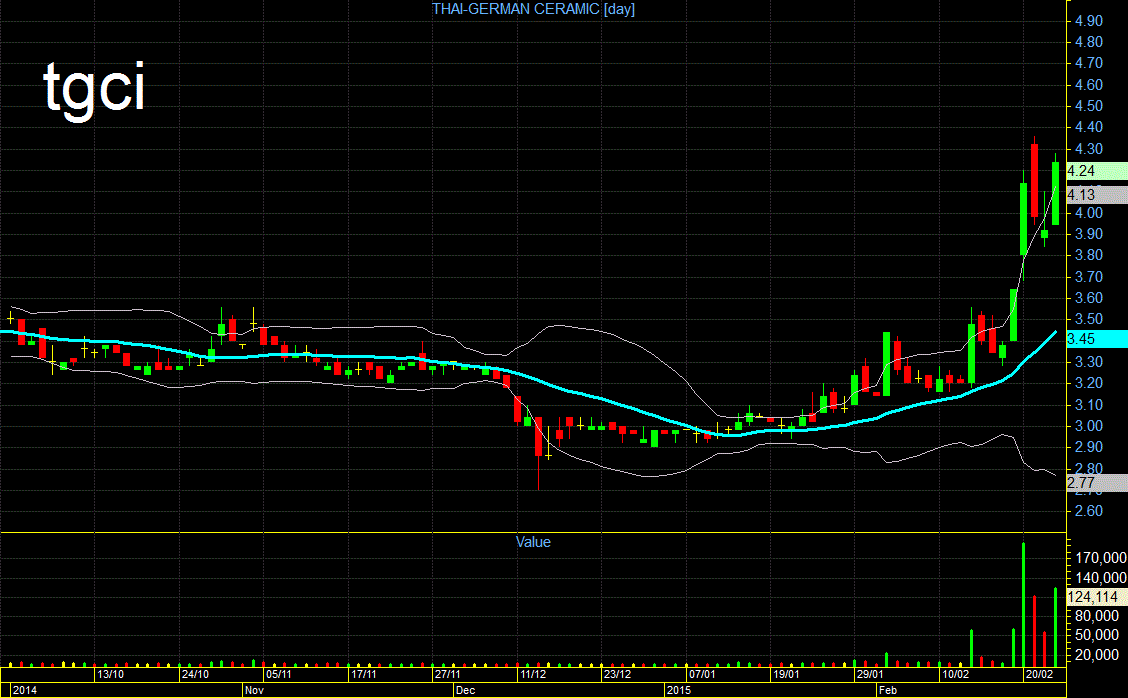
Task: Select the 4.13 upper band value label
Action: coord(1096,195)
